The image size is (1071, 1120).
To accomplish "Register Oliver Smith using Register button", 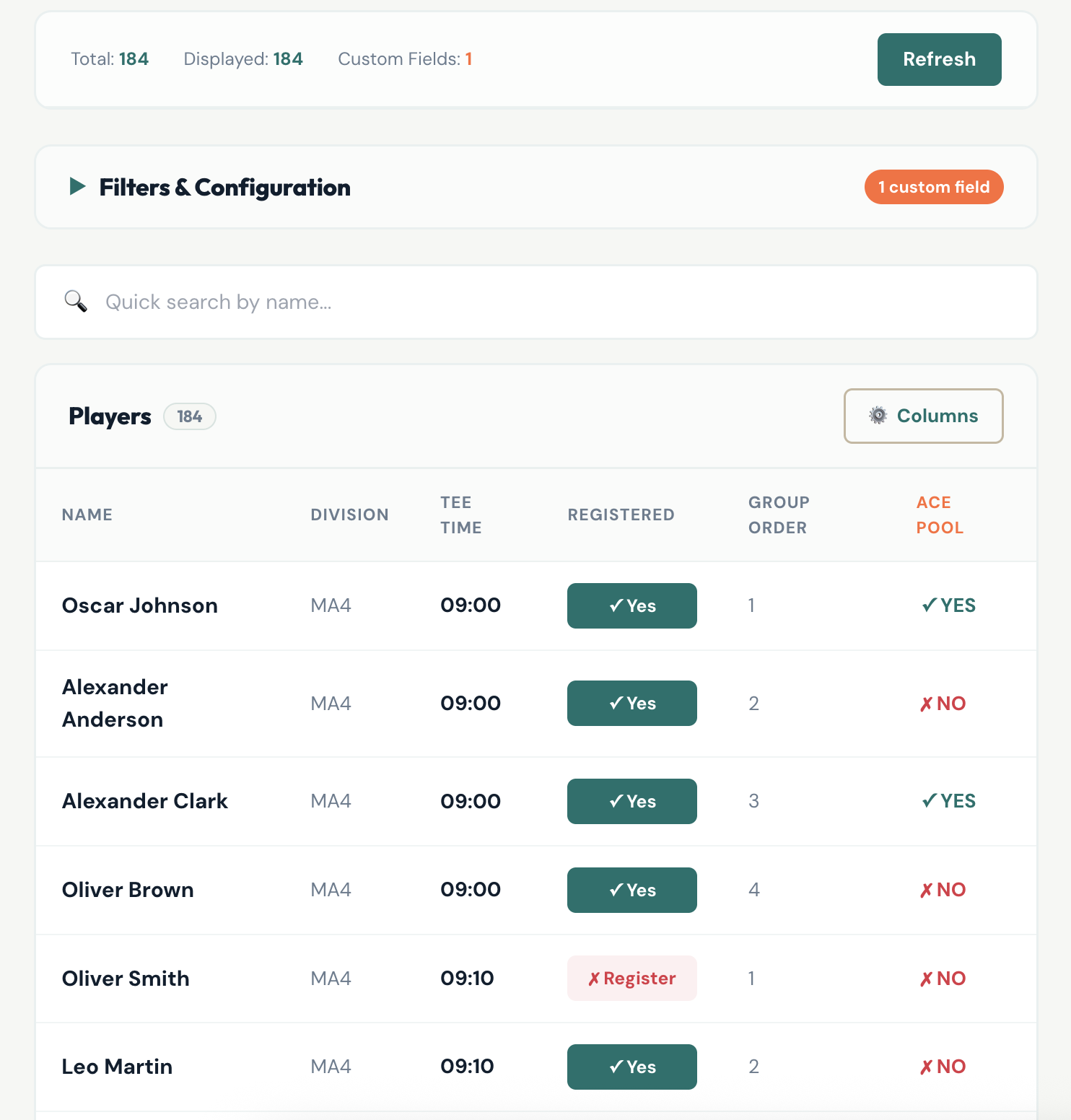I will pyautogui.click(x=631, y=978).
